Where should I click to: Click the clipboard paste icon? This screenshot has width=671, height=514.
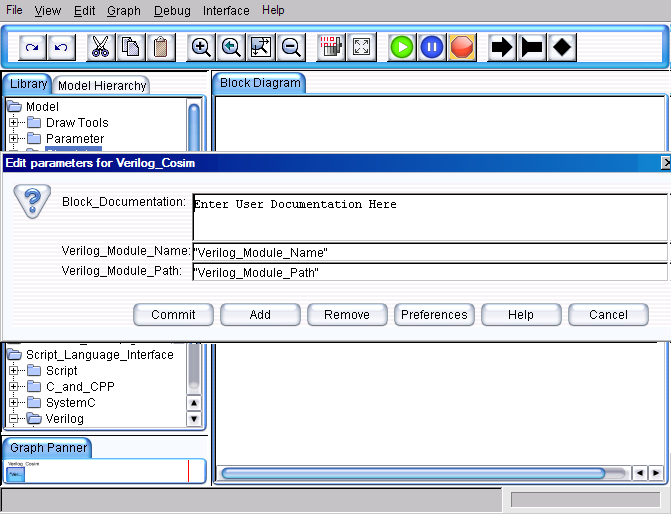click(x=160, y=47)
